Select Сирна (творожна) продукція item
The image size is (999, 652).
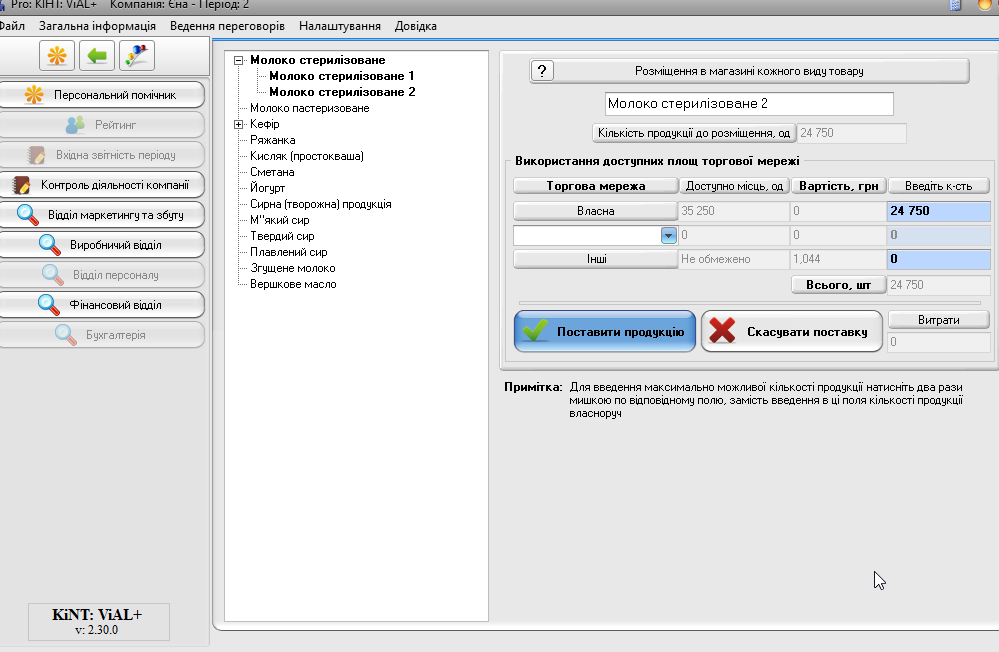320,204
